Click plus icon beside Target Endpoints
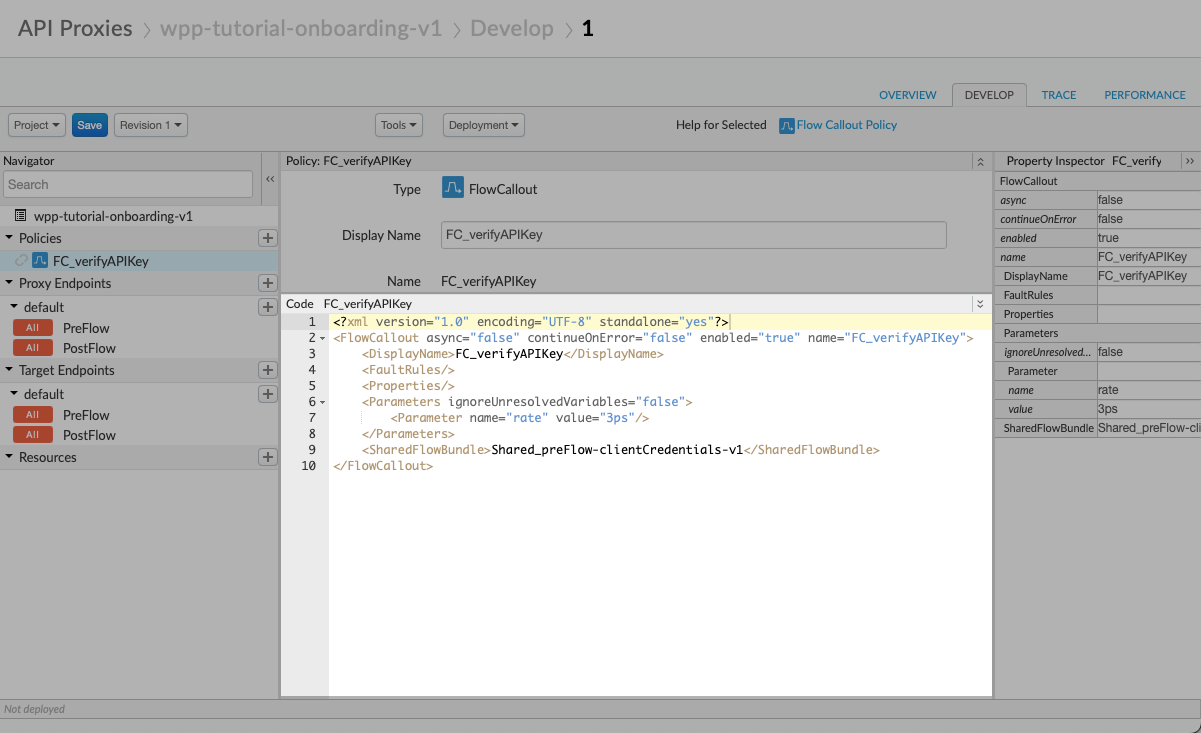Viewport: 1201px width, 733px height. tap(267, 370)
